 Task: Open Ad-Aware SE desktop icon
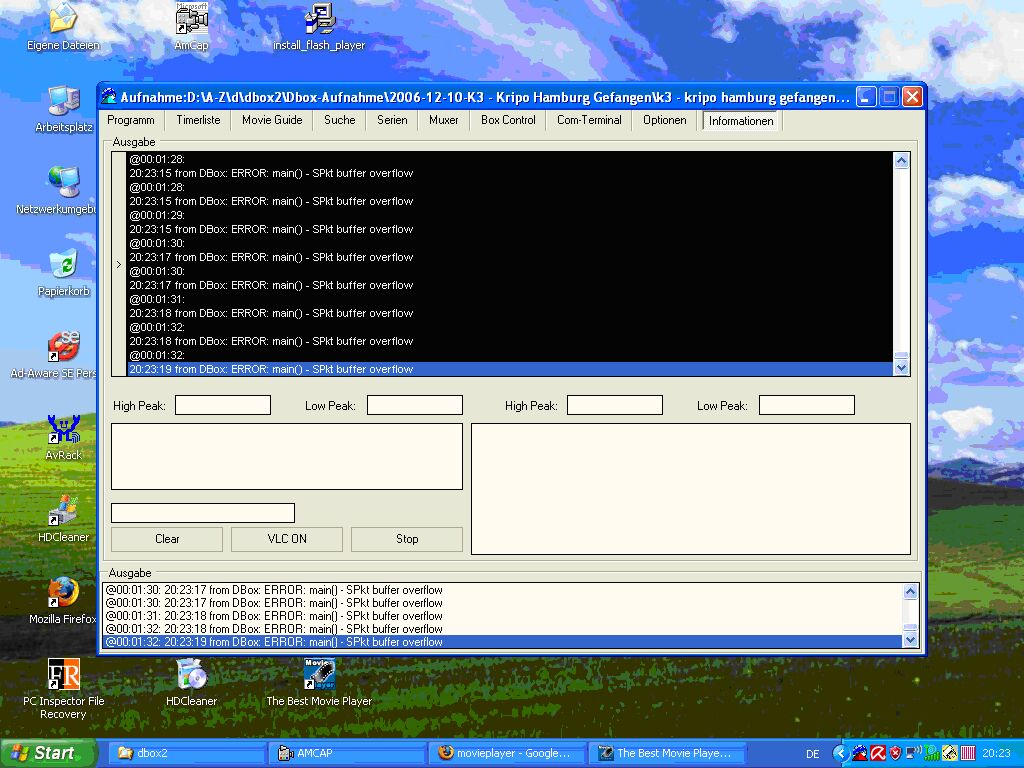coord(63,348)
